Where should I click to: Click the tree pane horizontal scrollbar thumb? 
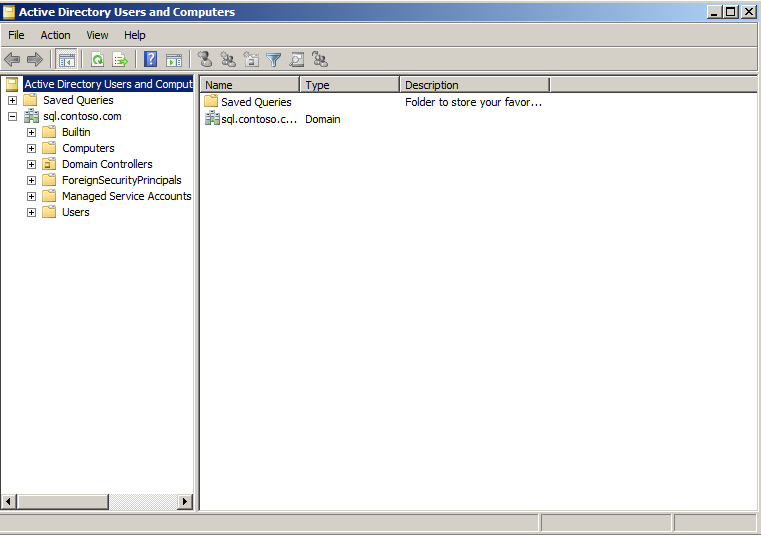63,502
